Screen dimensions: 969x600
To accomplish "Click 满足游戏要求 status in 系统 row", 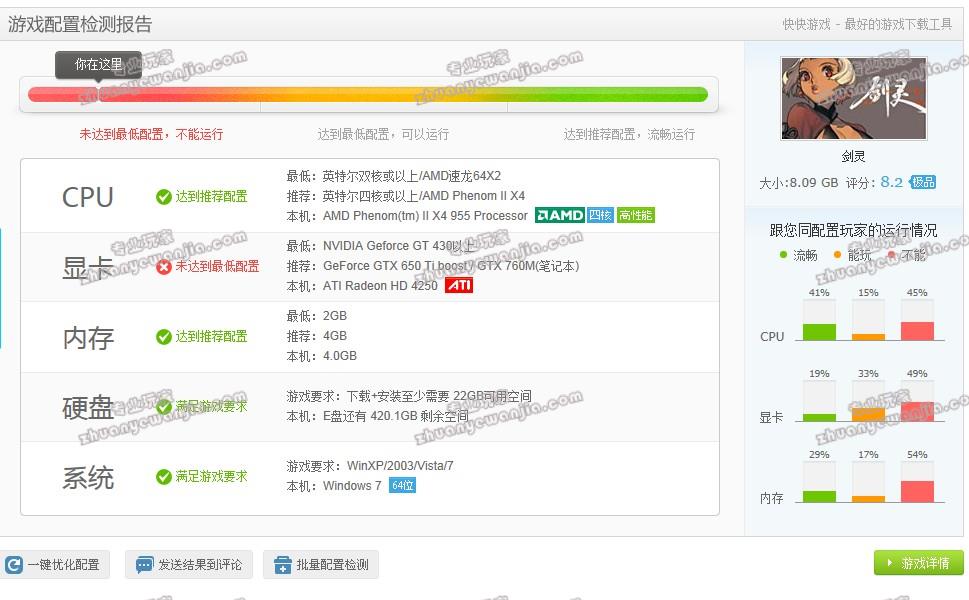I will coord(211,476).
